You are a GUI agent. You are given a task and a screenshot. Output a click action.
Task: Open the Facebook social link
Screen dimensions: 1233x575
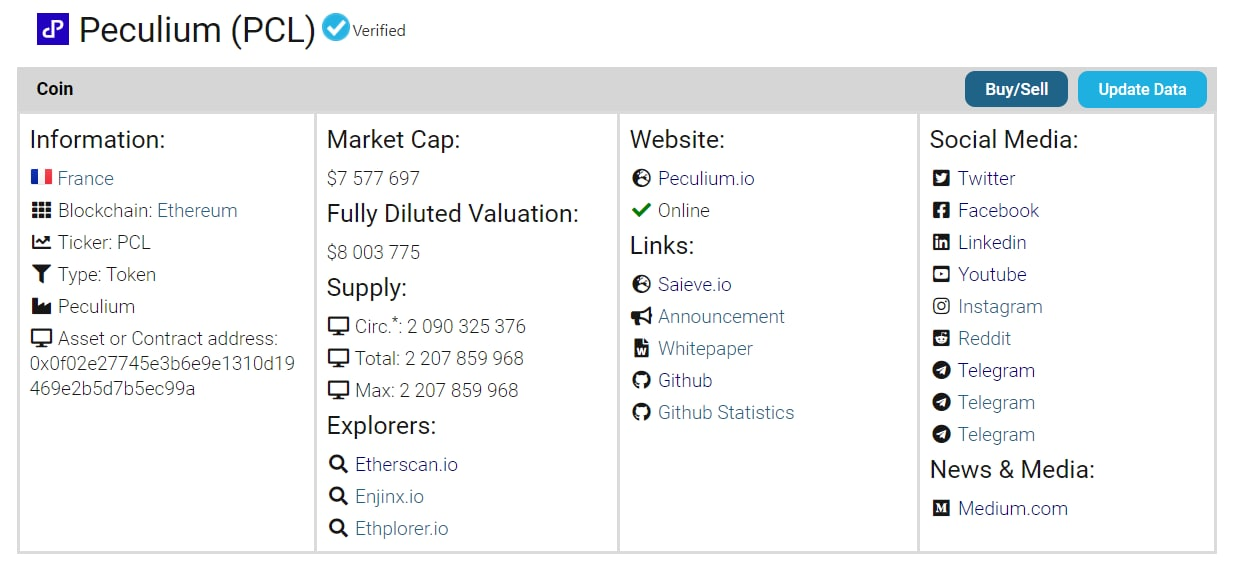(x=998, y=210)
